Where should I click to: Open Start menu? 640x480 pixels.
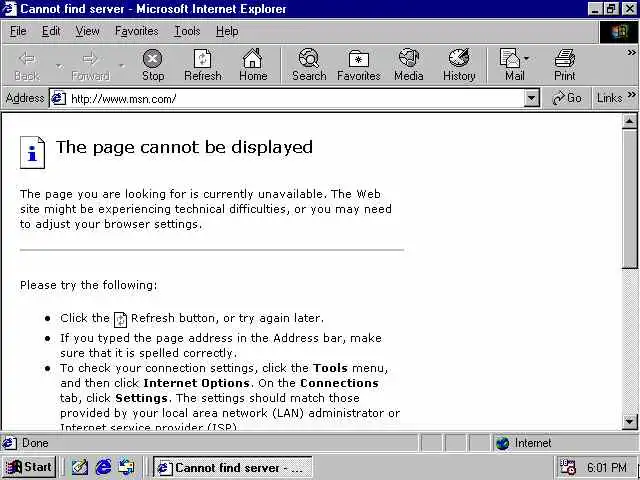pyautogui.click(x=29, y=467)
